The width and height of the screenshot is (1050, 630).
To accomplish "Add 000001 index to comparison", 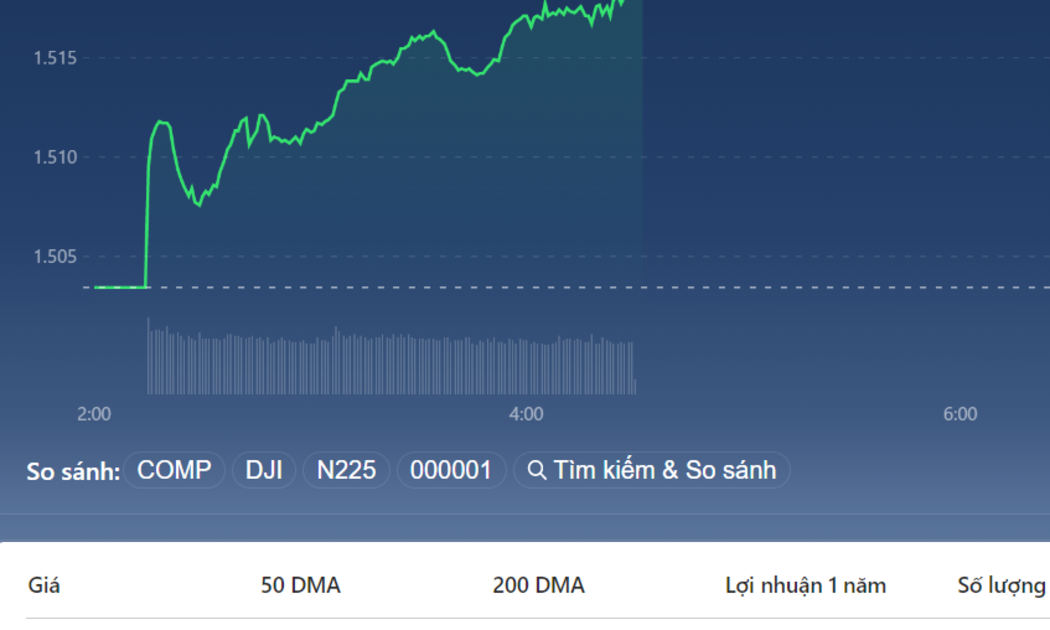I will coord(451,470).
